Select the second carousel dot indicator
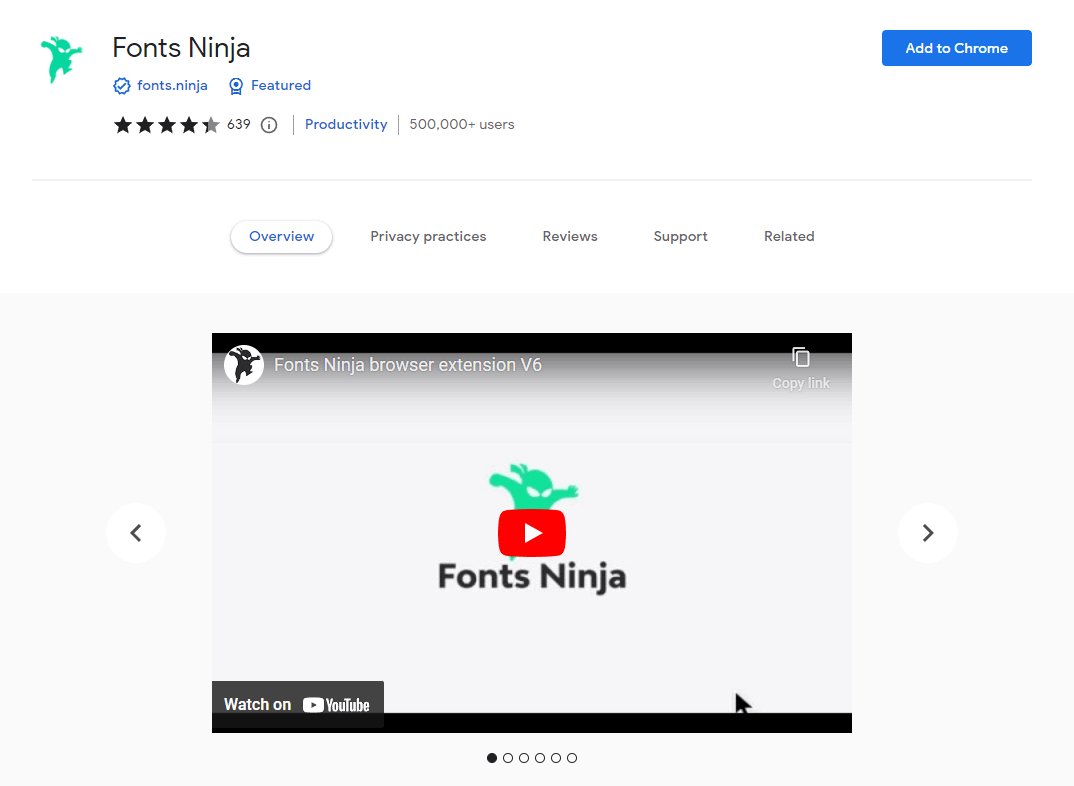 pos(508,758)
